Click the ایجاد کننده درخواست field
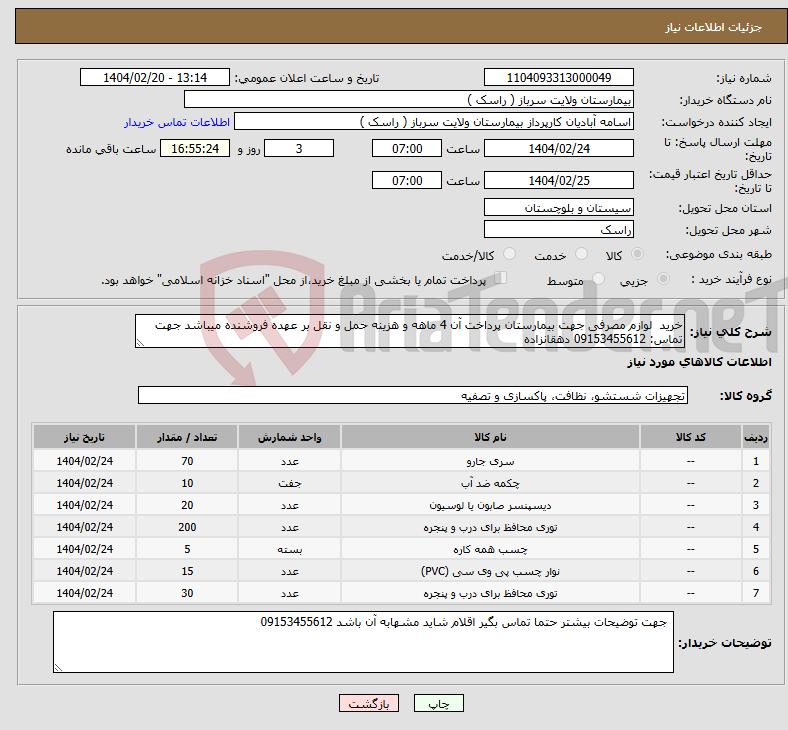Screen dimensions: 788x730 434,122
